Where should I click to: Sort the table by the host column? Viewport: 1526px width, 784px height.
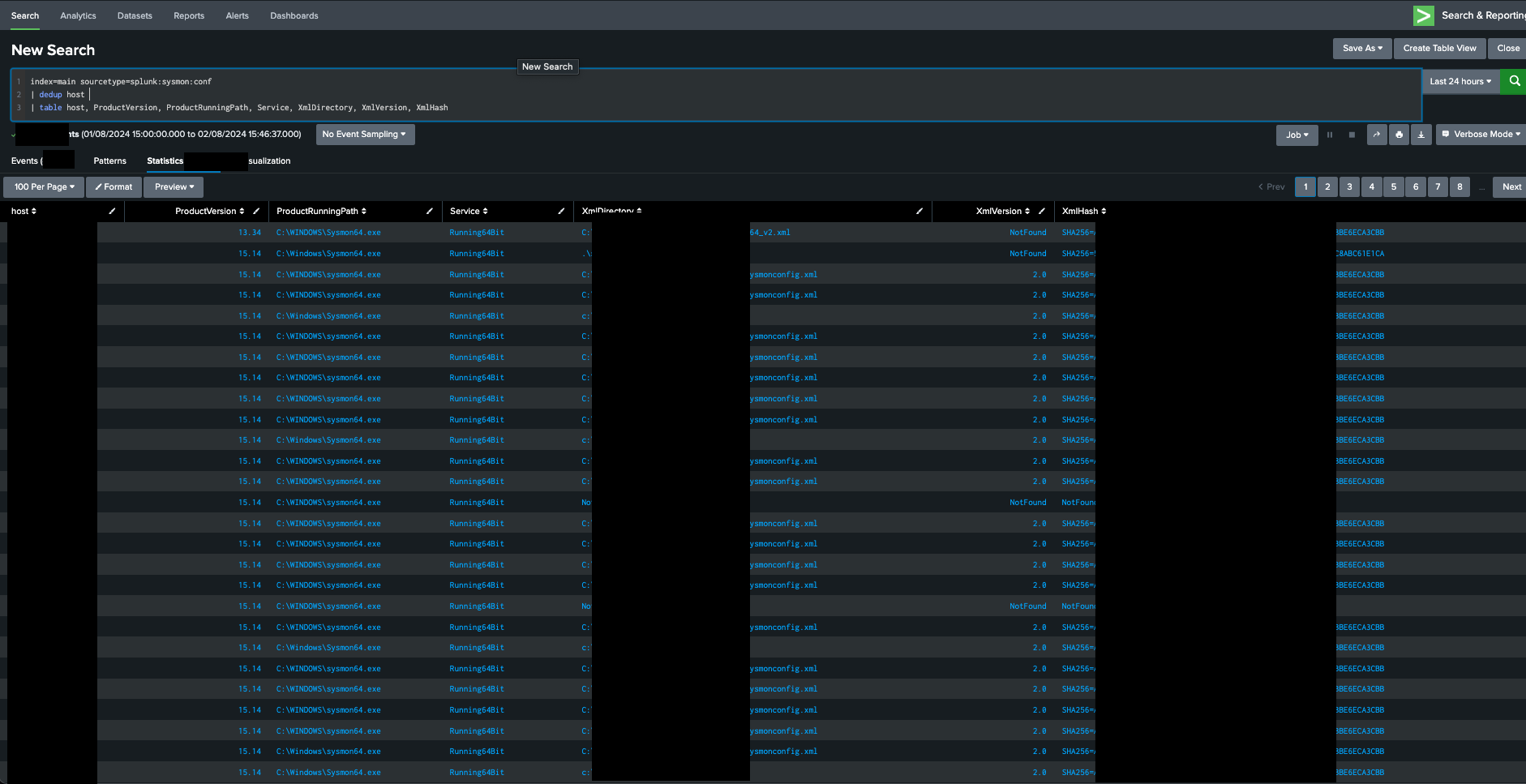(24, 211)
